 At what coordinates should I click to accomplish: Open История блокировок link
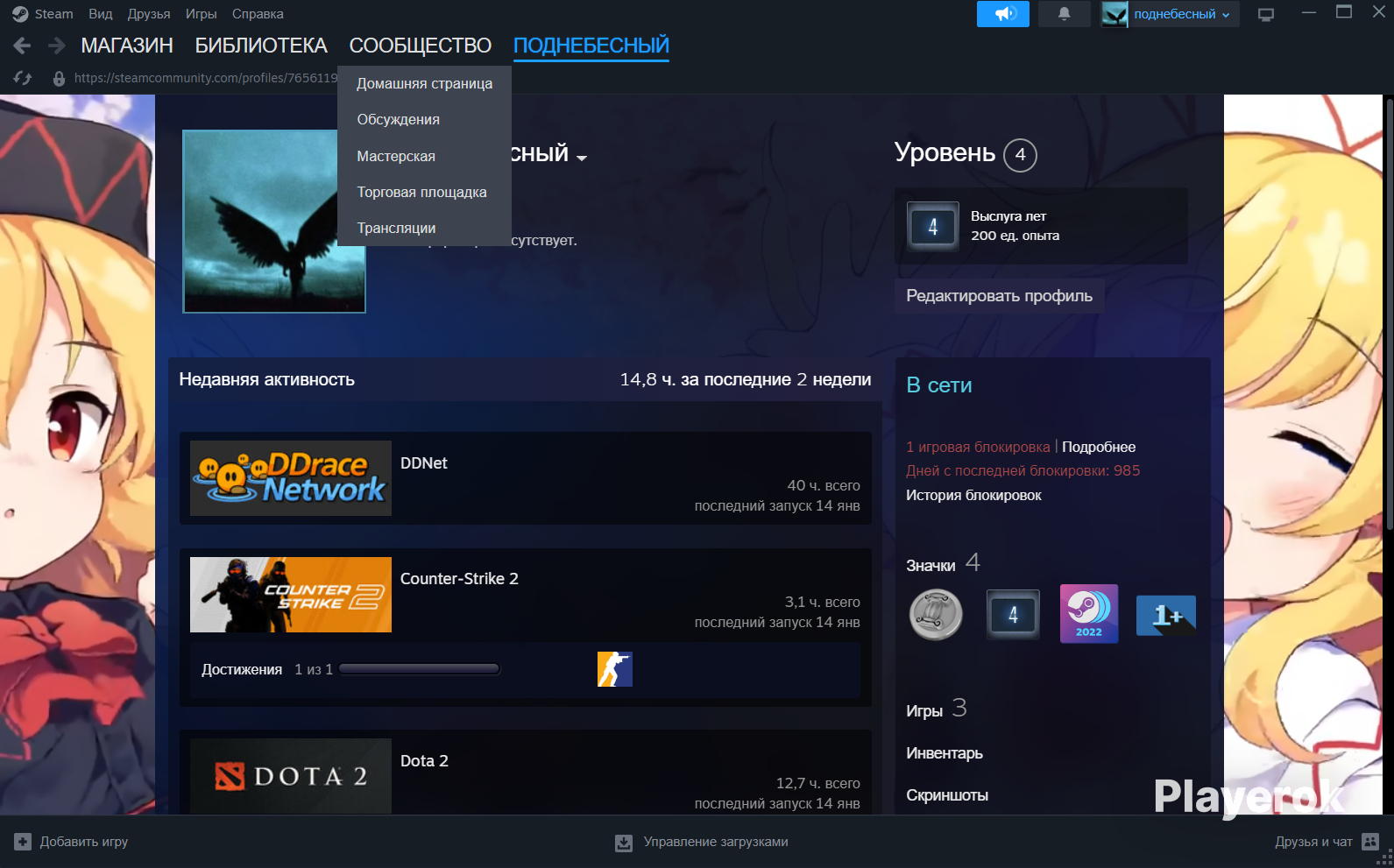[x=973, y=496]
